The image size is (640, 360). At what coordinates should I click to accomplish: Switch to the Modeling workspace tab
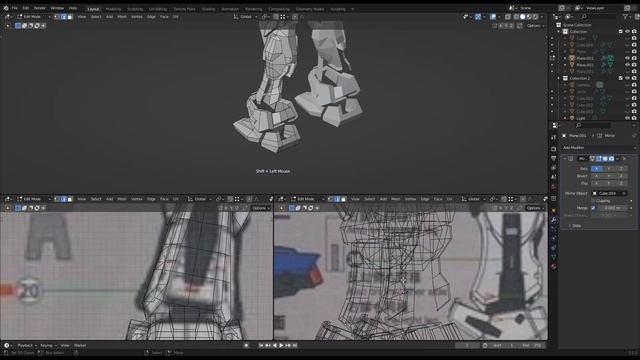click(x=113, y=9)
